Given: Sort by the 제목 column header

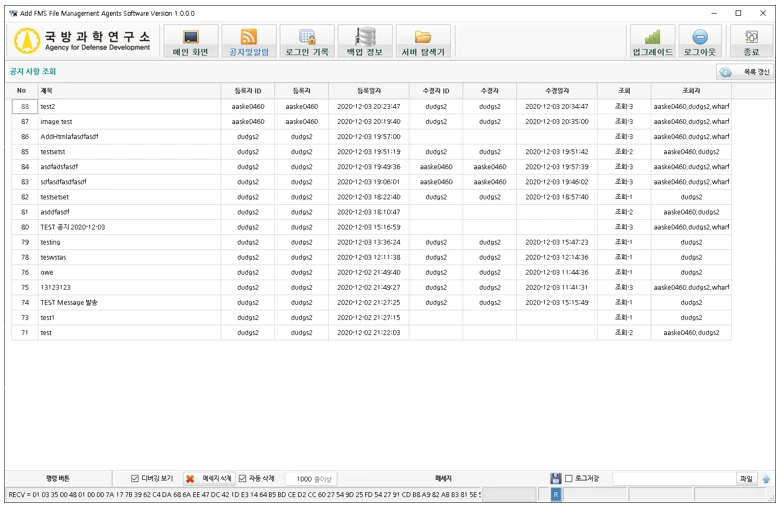Looking at the screenshot, I should click(x=130, y=91).
